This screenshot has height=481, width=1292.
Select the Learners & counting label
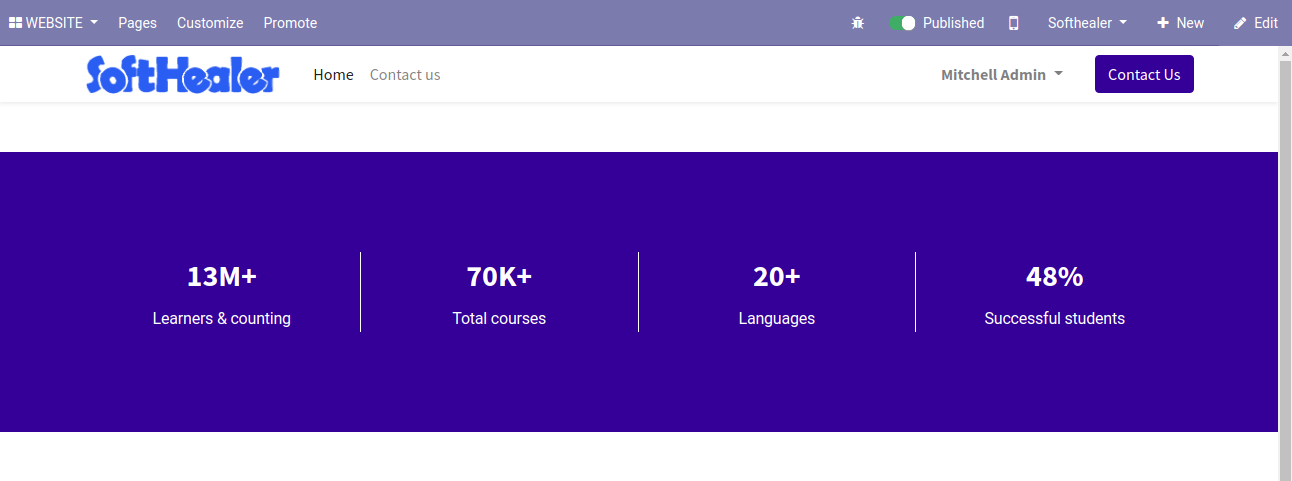[222, 318]
